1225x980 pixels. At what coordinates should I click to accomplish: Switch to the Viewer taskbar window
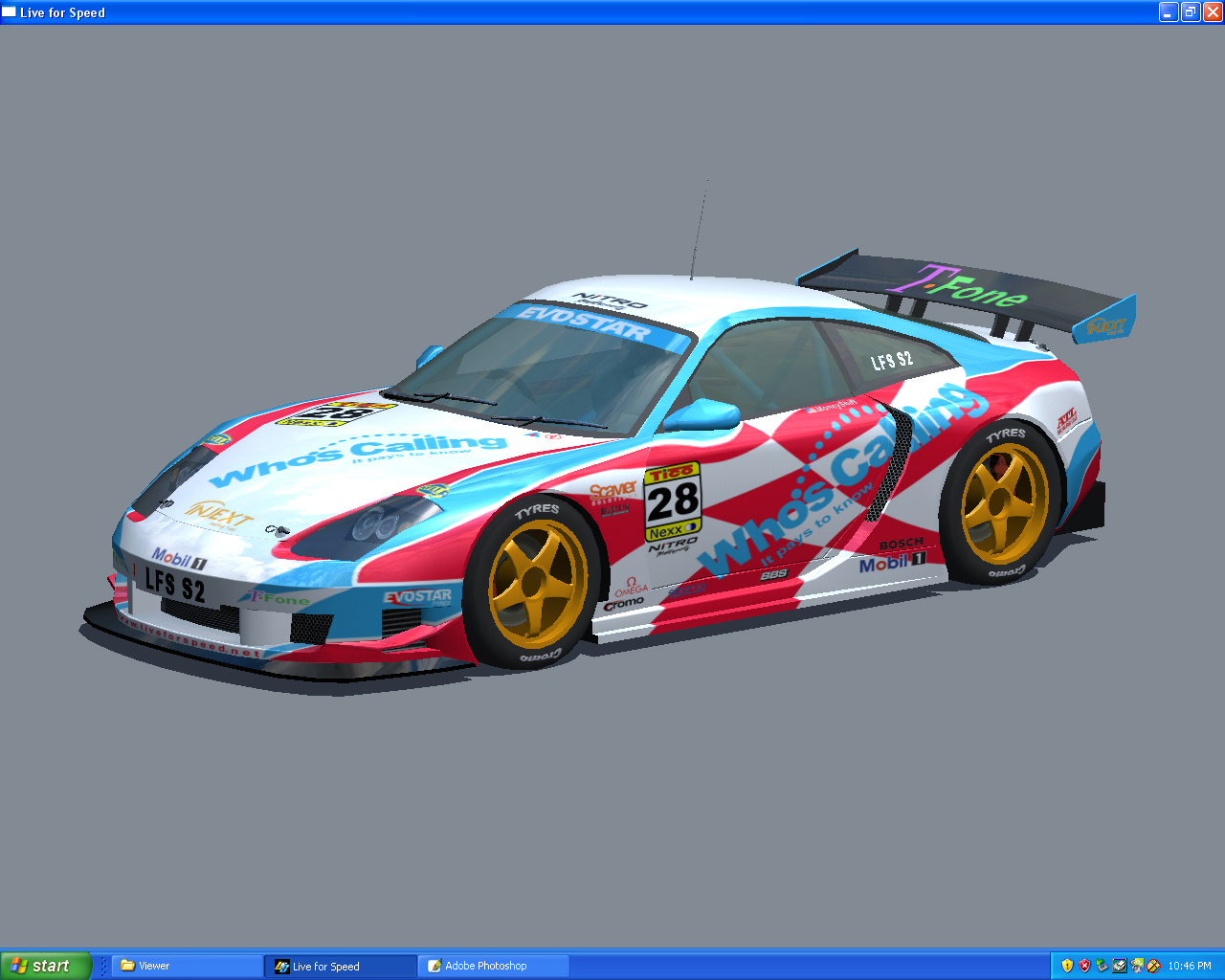point(188,966)
